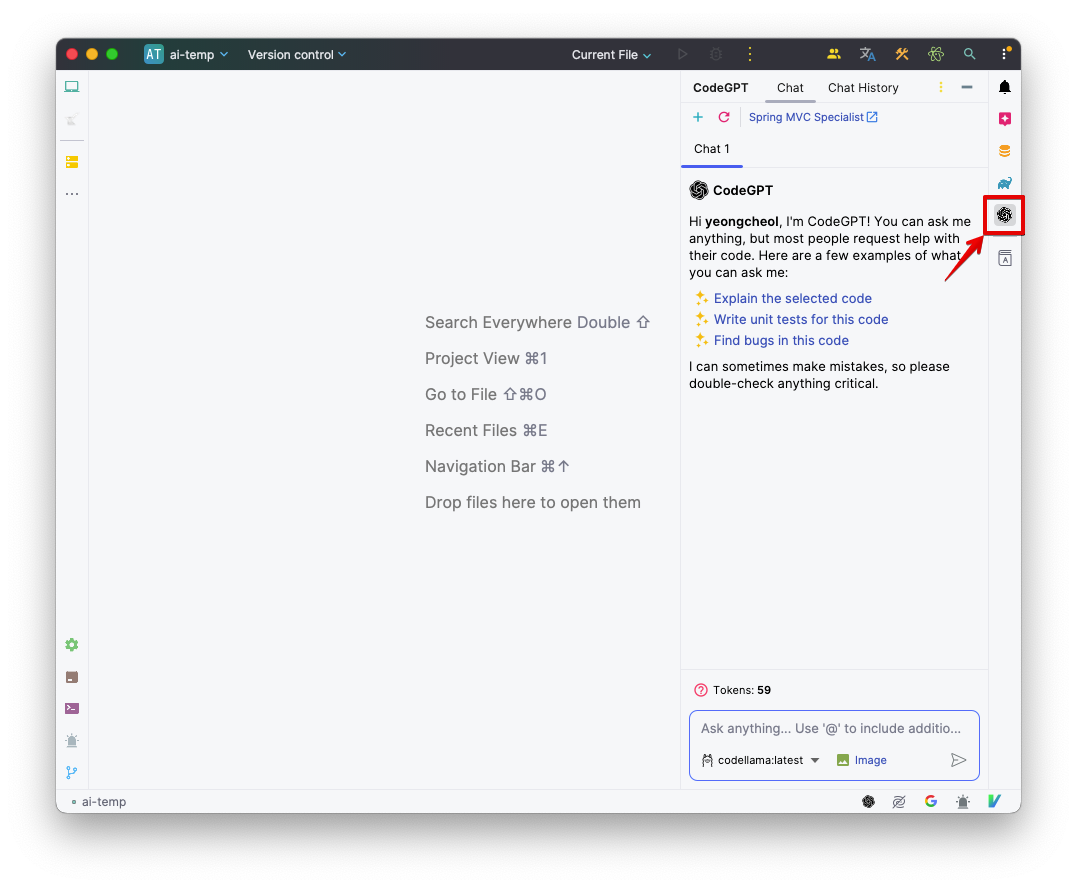This screenshot has width=1077, height=887.
Task: Click the status bar alarm bug icon
Action: coord(962,801)
